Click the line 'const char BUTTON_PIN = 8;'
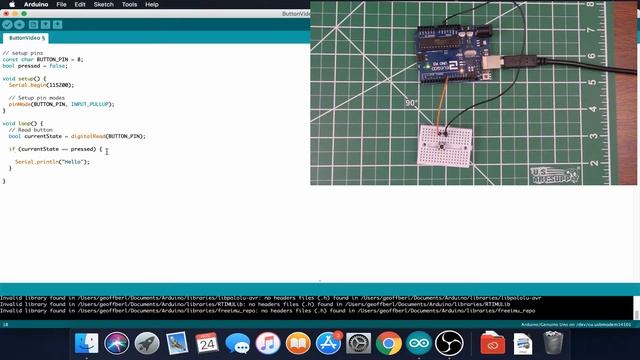The width and height of the screenshot is (640, 360). 43,59
